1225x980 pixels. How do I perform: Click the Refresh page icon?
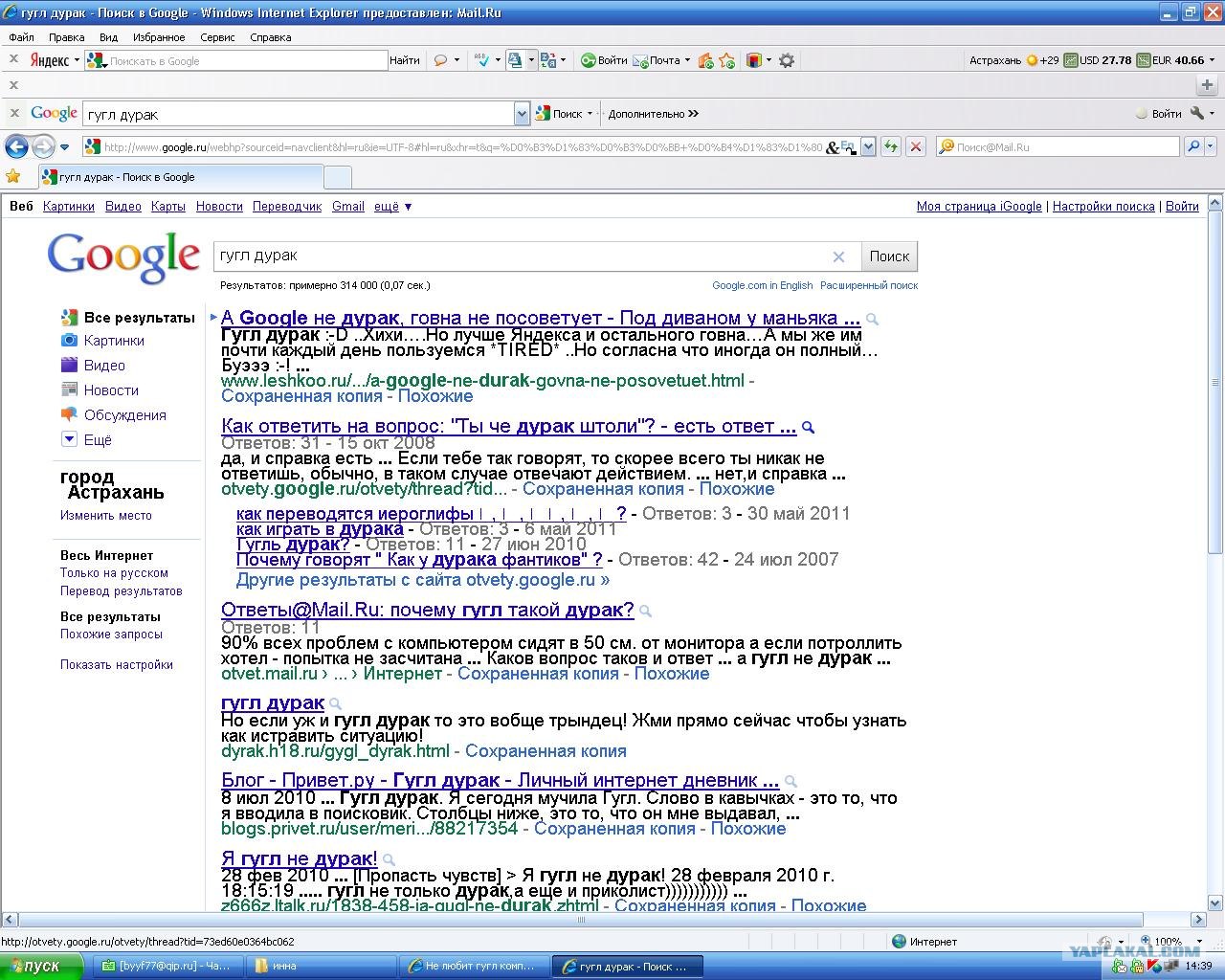pyautogui.click(x=891, y=146)
